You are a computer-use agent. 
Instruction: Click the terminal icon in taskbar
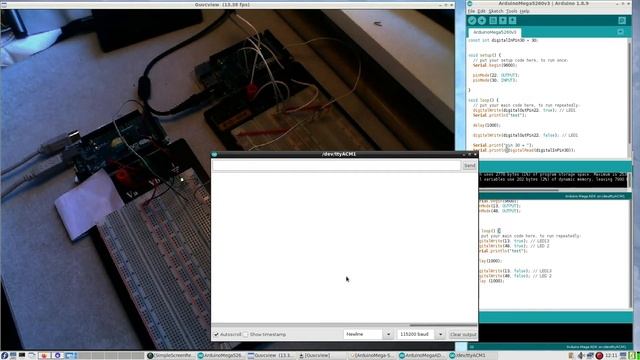click(22, 356)
